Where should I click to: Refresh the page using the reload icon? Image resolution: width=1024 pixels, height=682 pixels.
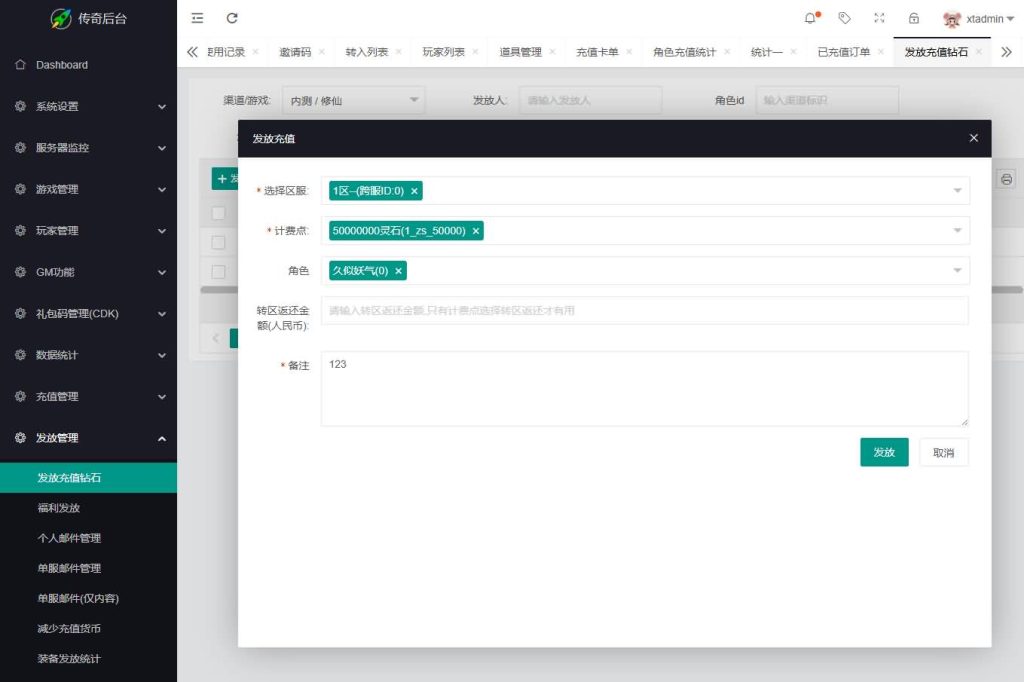tap(233, 18)
